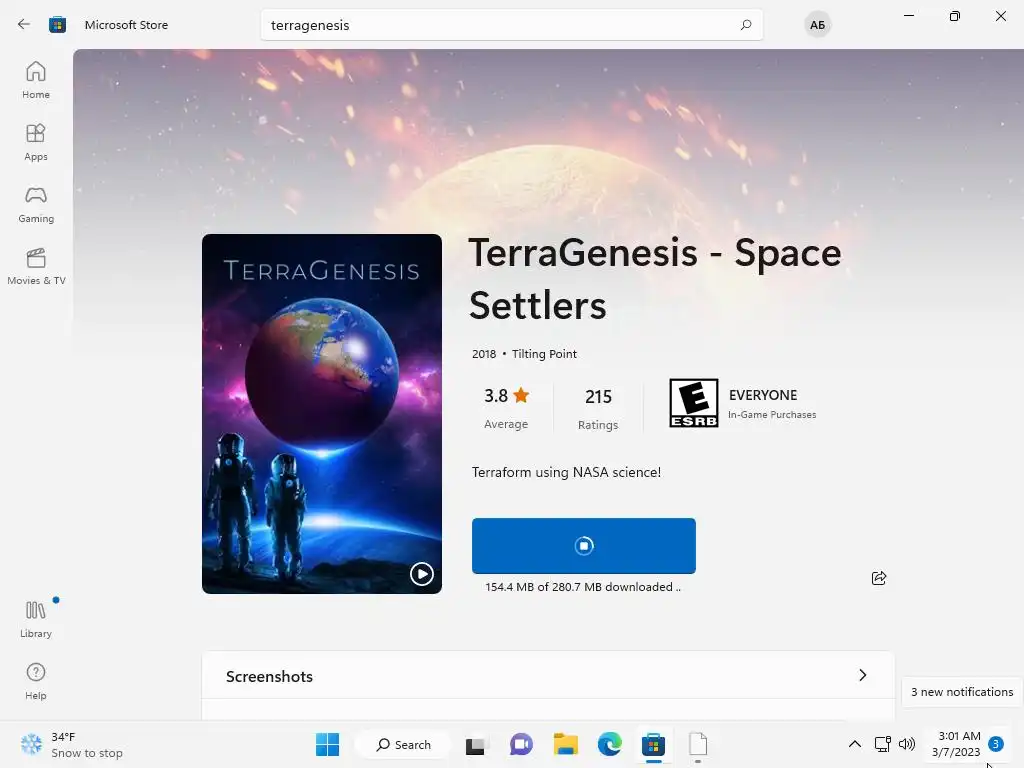1024x768 pixels.
Task: Click the Microsoft Store logo icon
Action: coord(57,25)
